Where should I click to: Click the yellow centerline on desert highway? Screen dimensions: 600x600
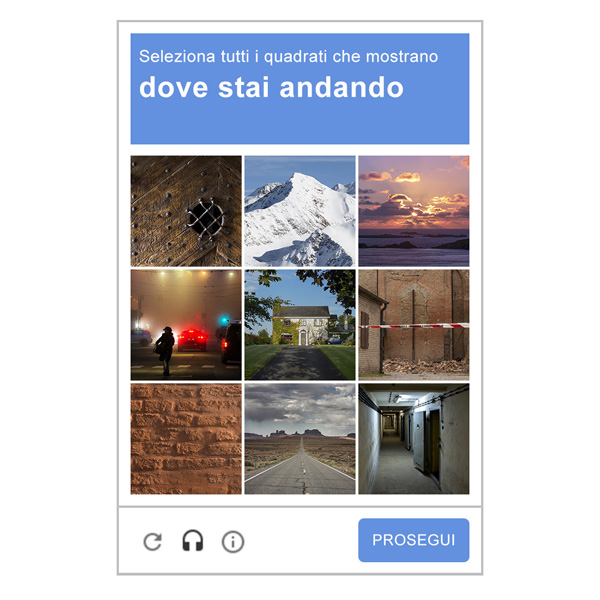pos(303,462)
